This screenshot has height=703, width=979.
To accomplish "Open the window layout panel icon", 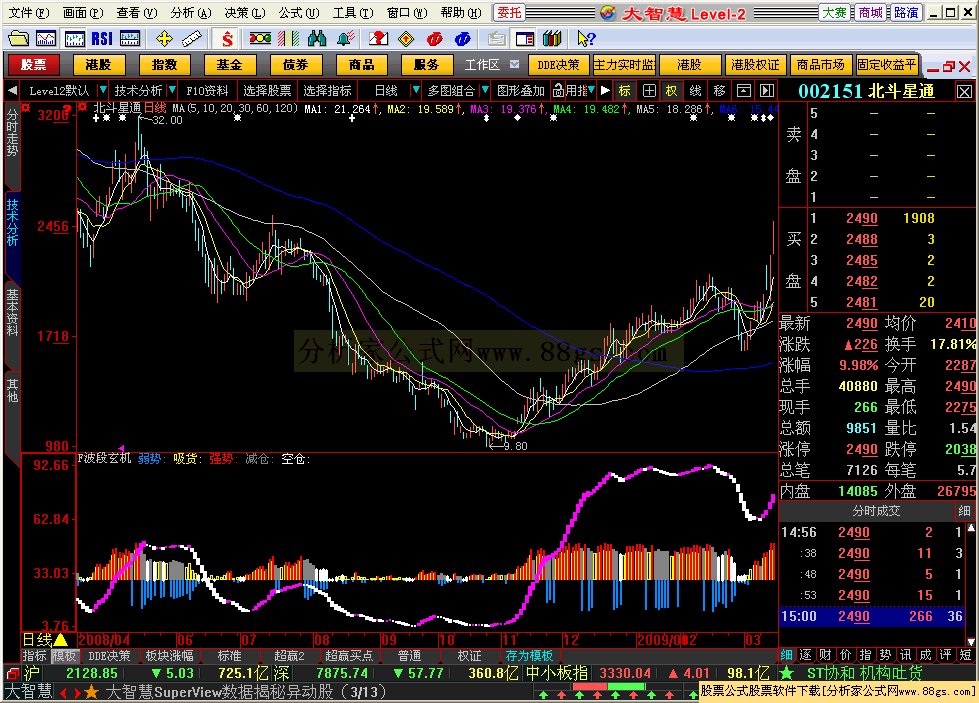I will (x=525, y=39).
